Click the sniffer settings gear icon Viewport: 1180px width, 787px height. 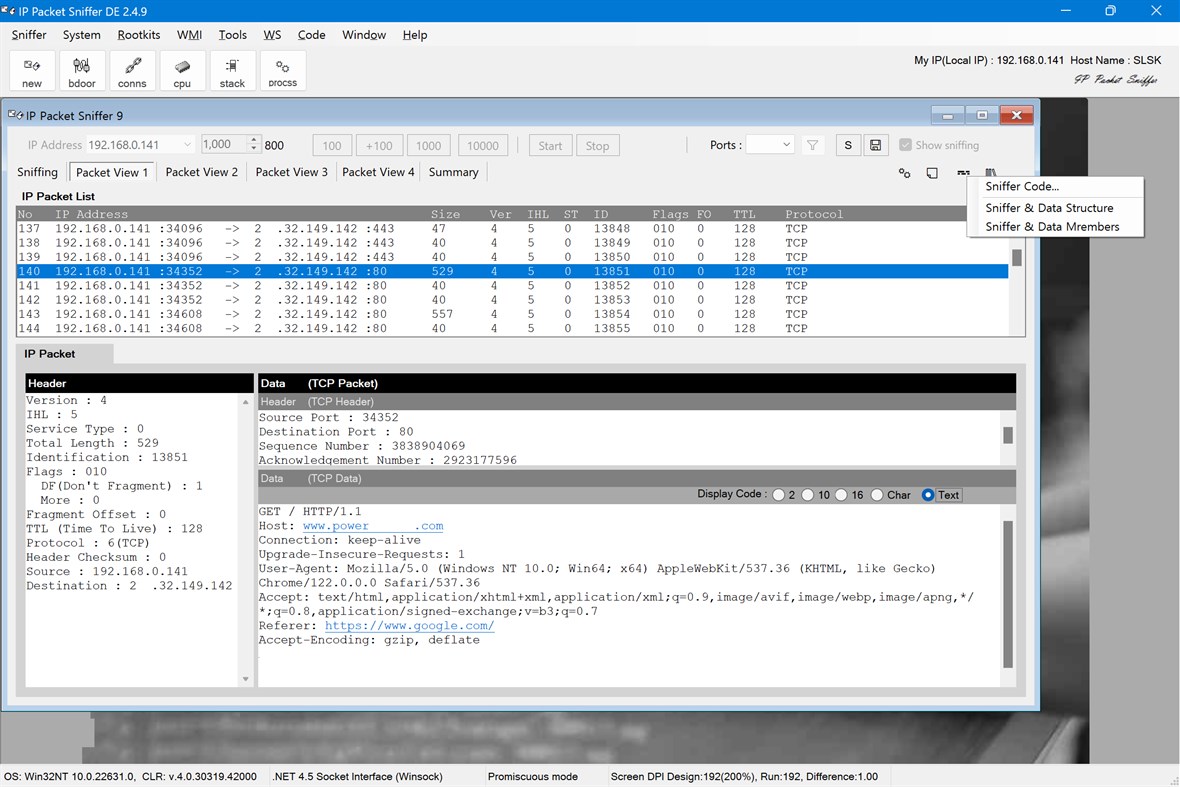[904, 172]
